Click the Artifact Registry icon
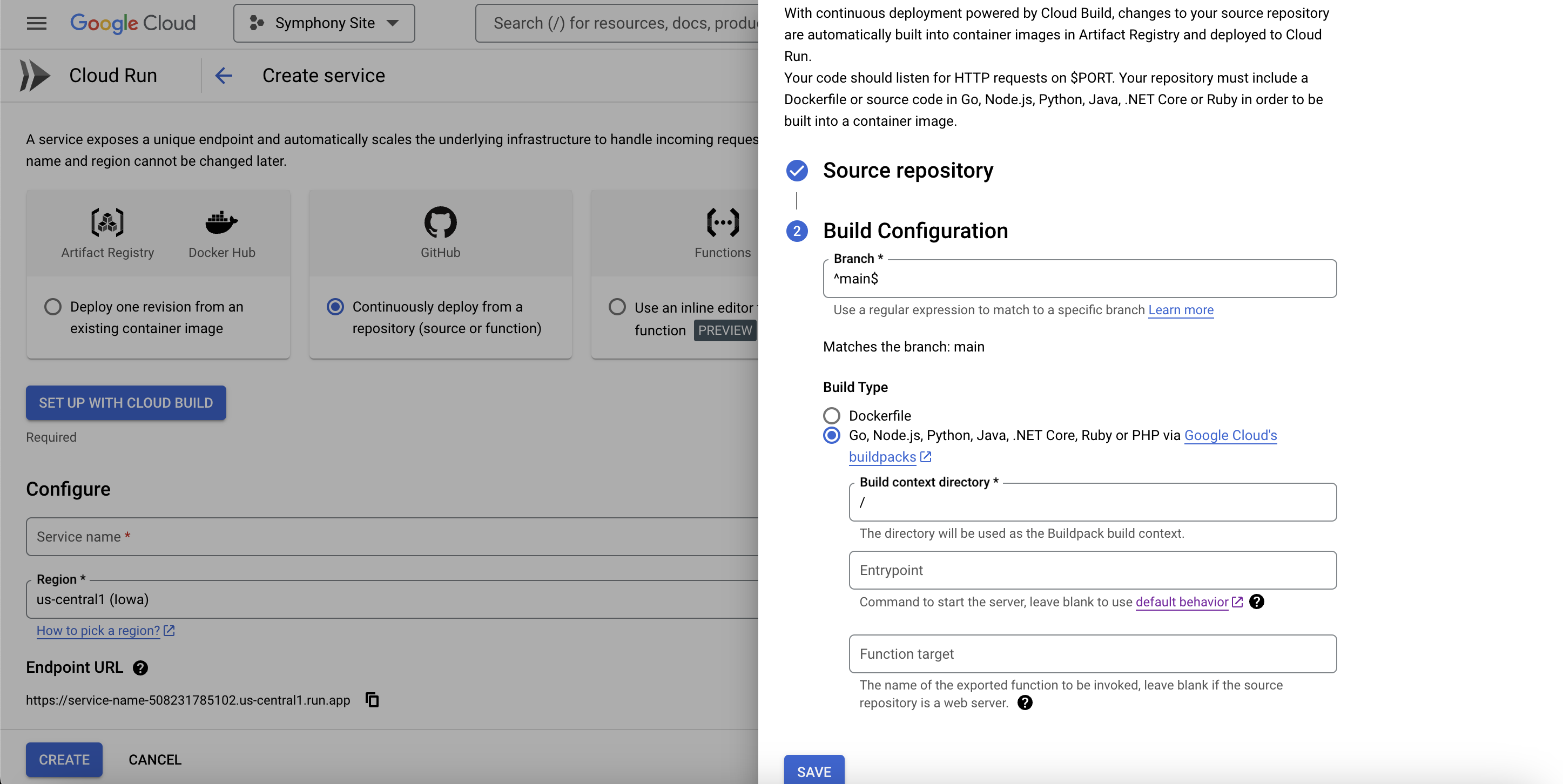1563x784 pixels. coord(107,222)
